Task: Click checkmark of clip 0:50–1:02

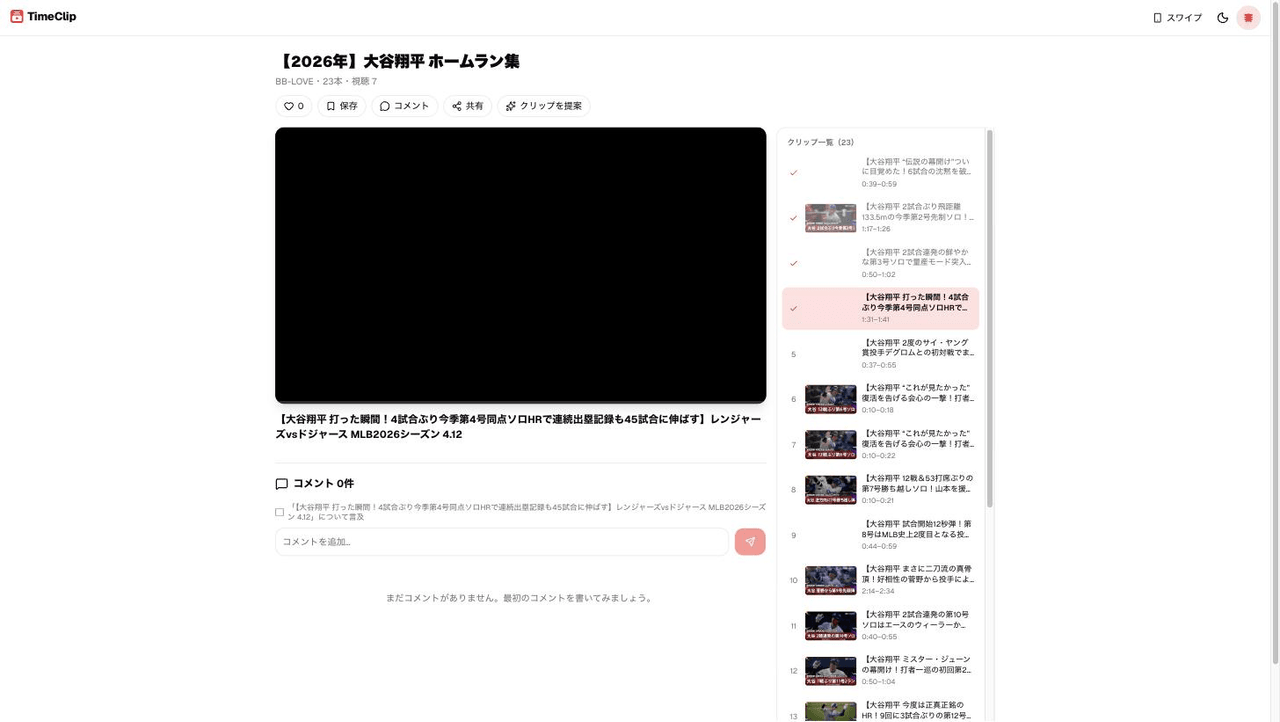Action: coord(794,263)
